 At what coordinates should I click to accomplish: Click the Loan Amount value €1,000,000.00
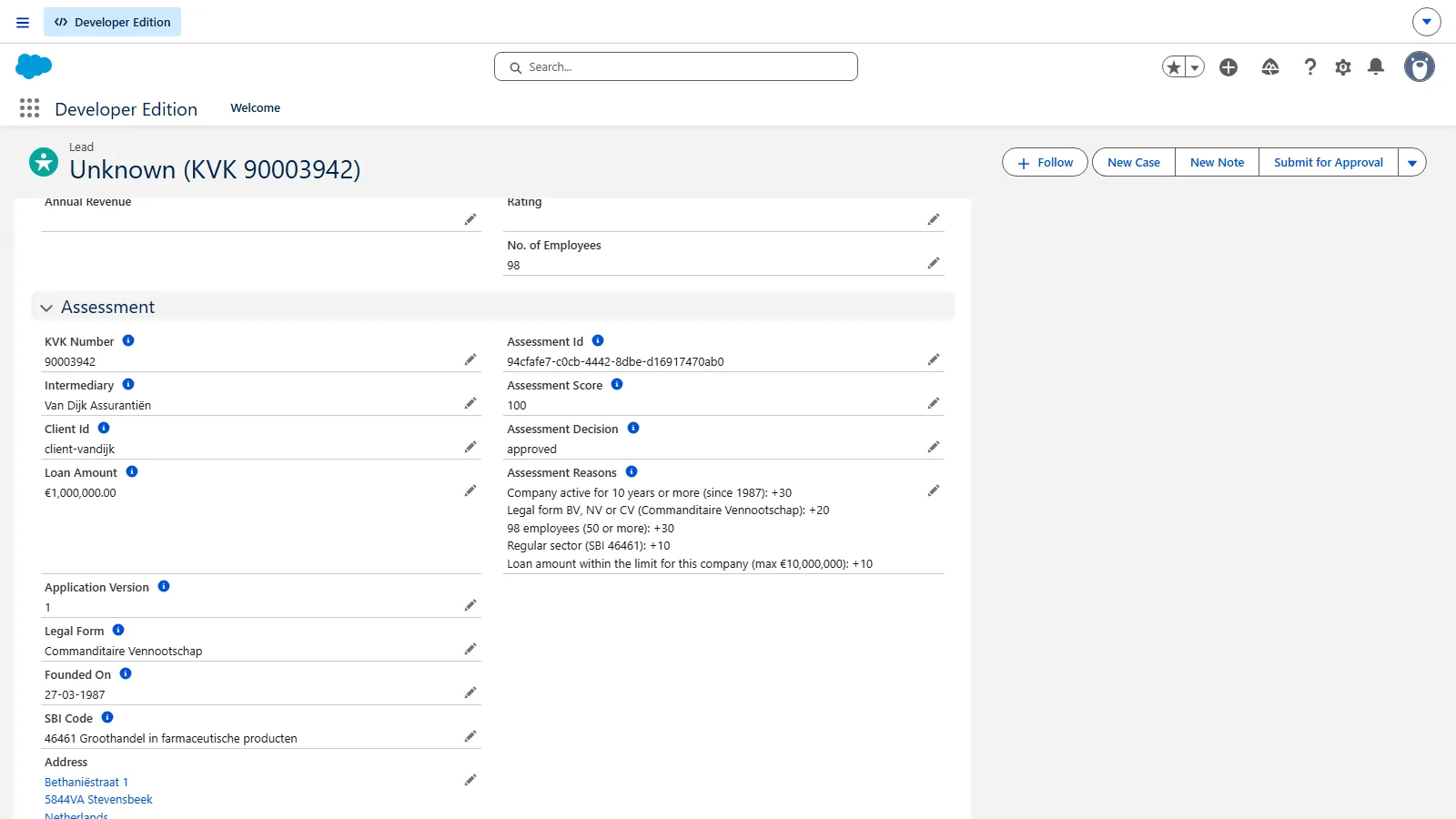click(80, 493)
